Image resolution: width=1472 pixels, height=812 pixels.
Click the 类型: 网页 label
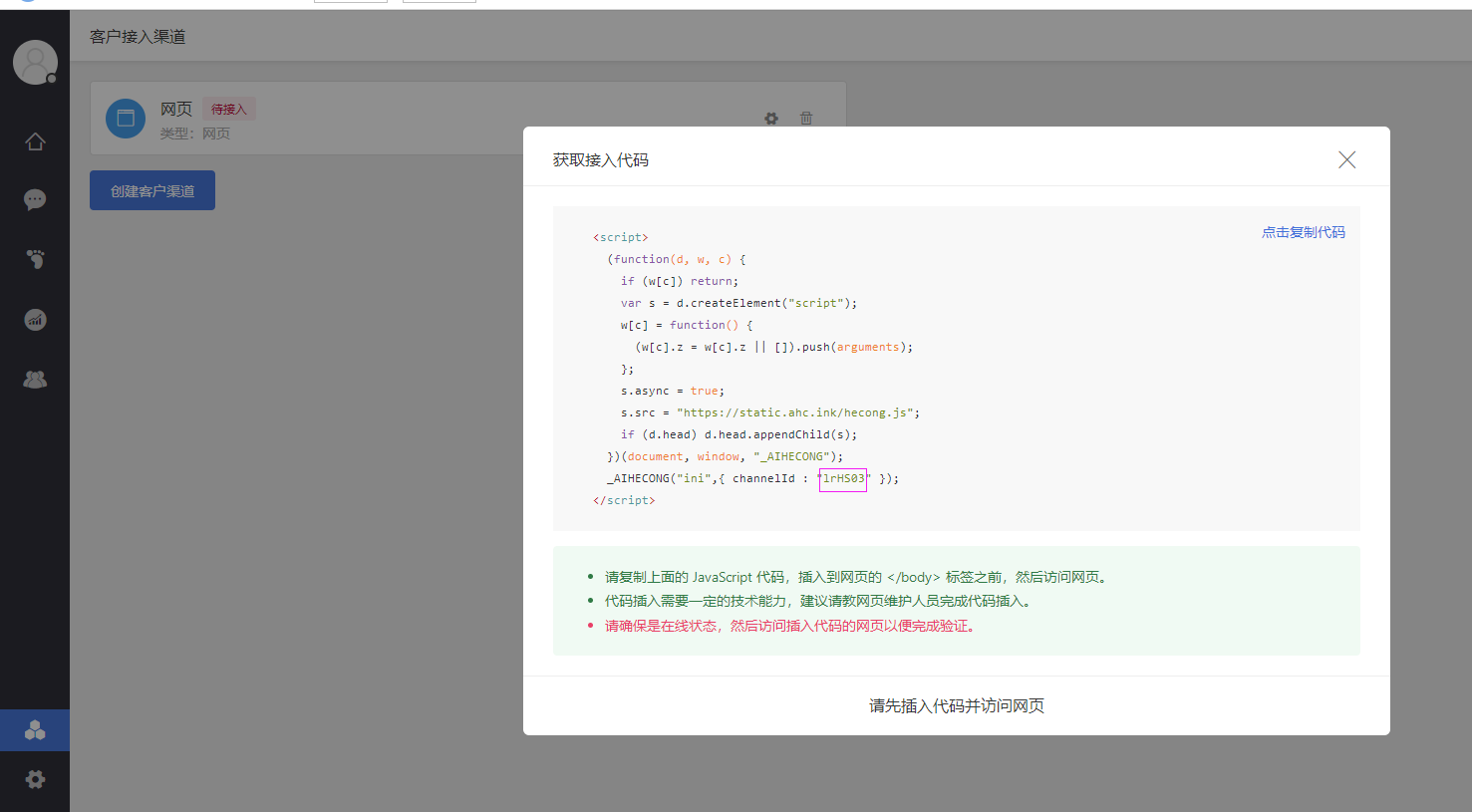click(195, 134)
